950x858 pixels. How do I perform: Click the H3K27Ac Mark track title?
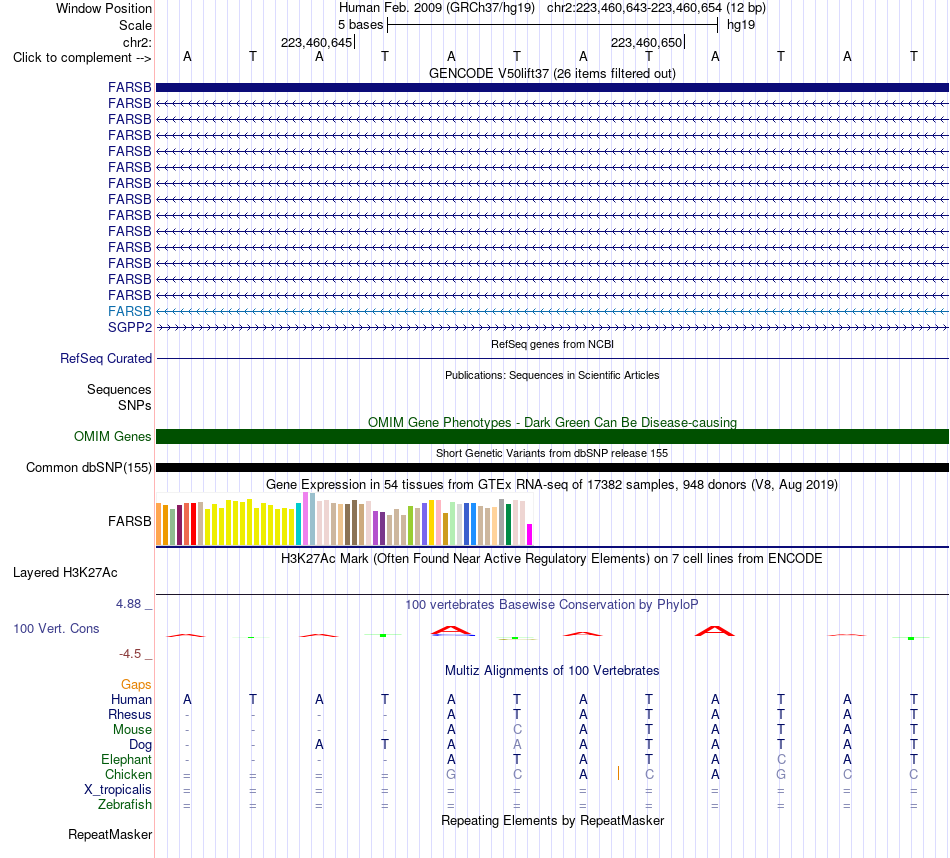coord(552,559)
